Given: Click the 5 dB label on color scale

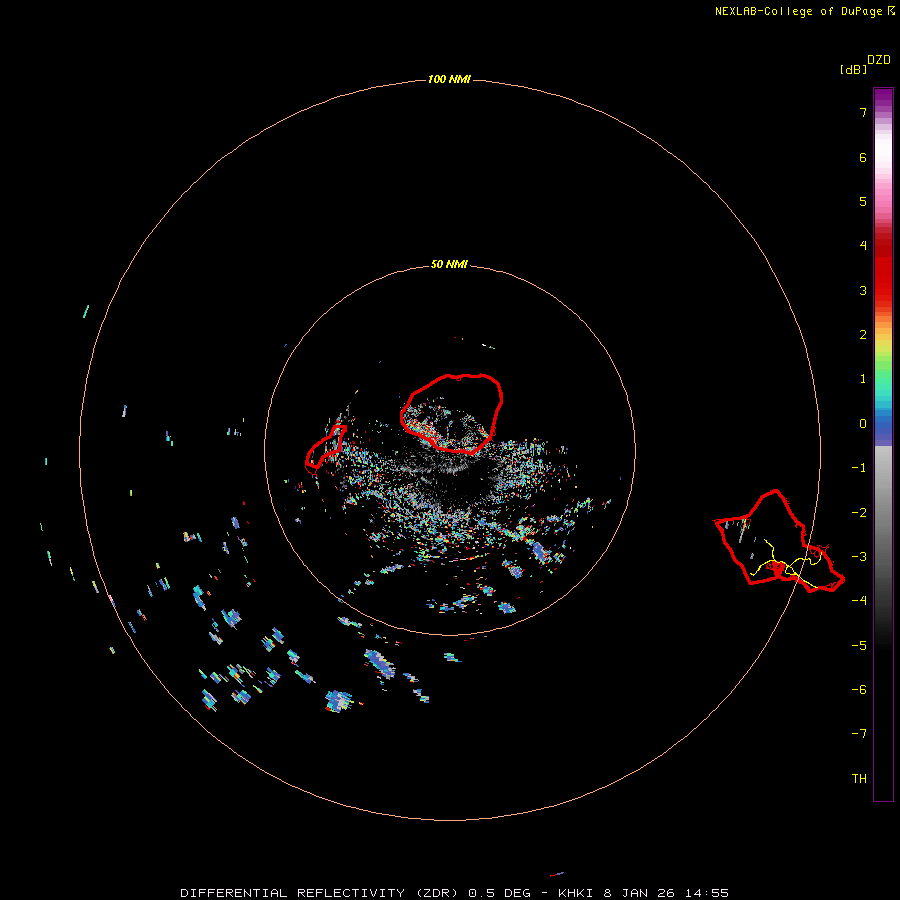Looking at the screenshot, I should [863, 201].
